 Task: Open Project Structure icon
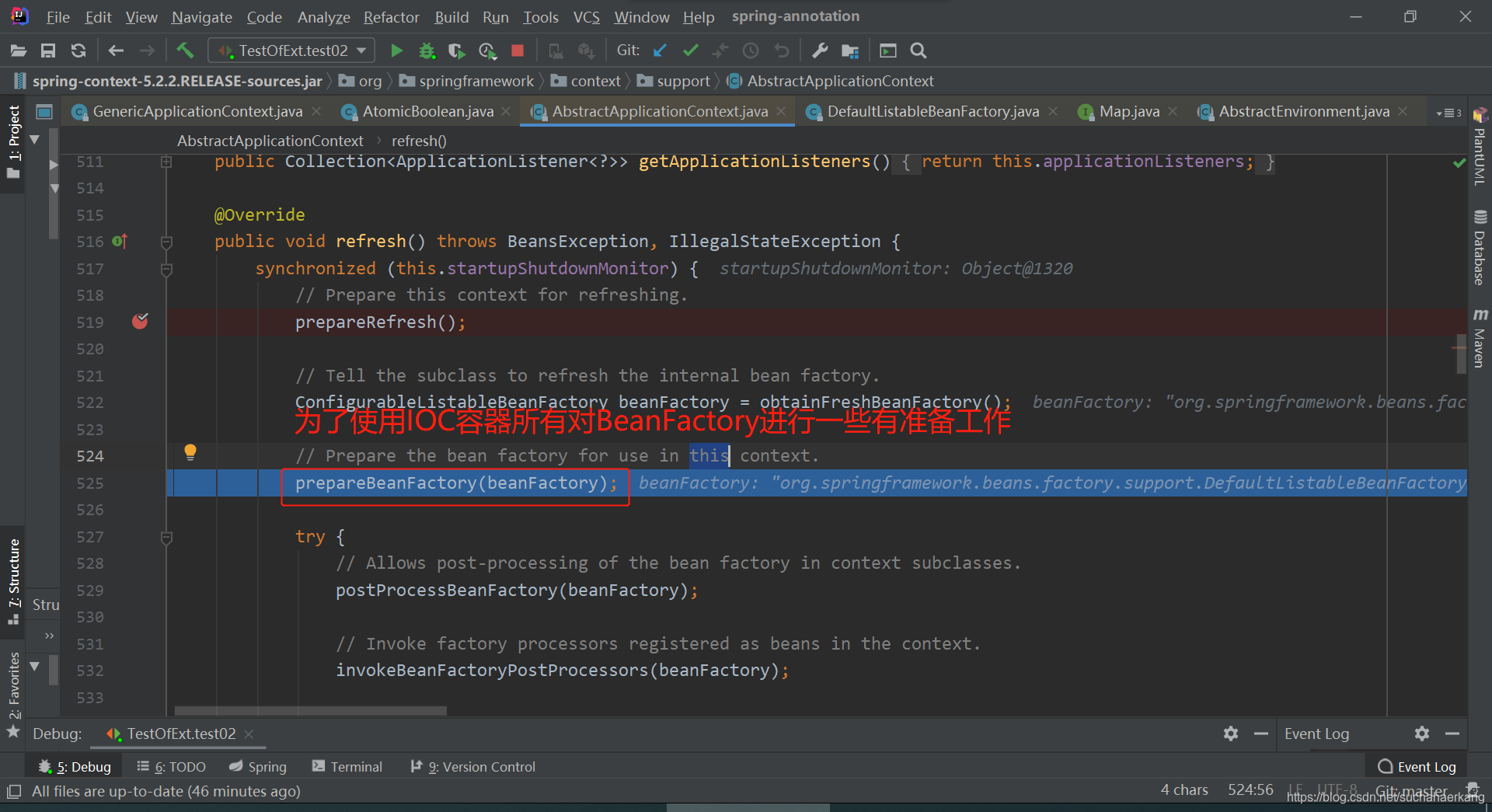[850, 51]
